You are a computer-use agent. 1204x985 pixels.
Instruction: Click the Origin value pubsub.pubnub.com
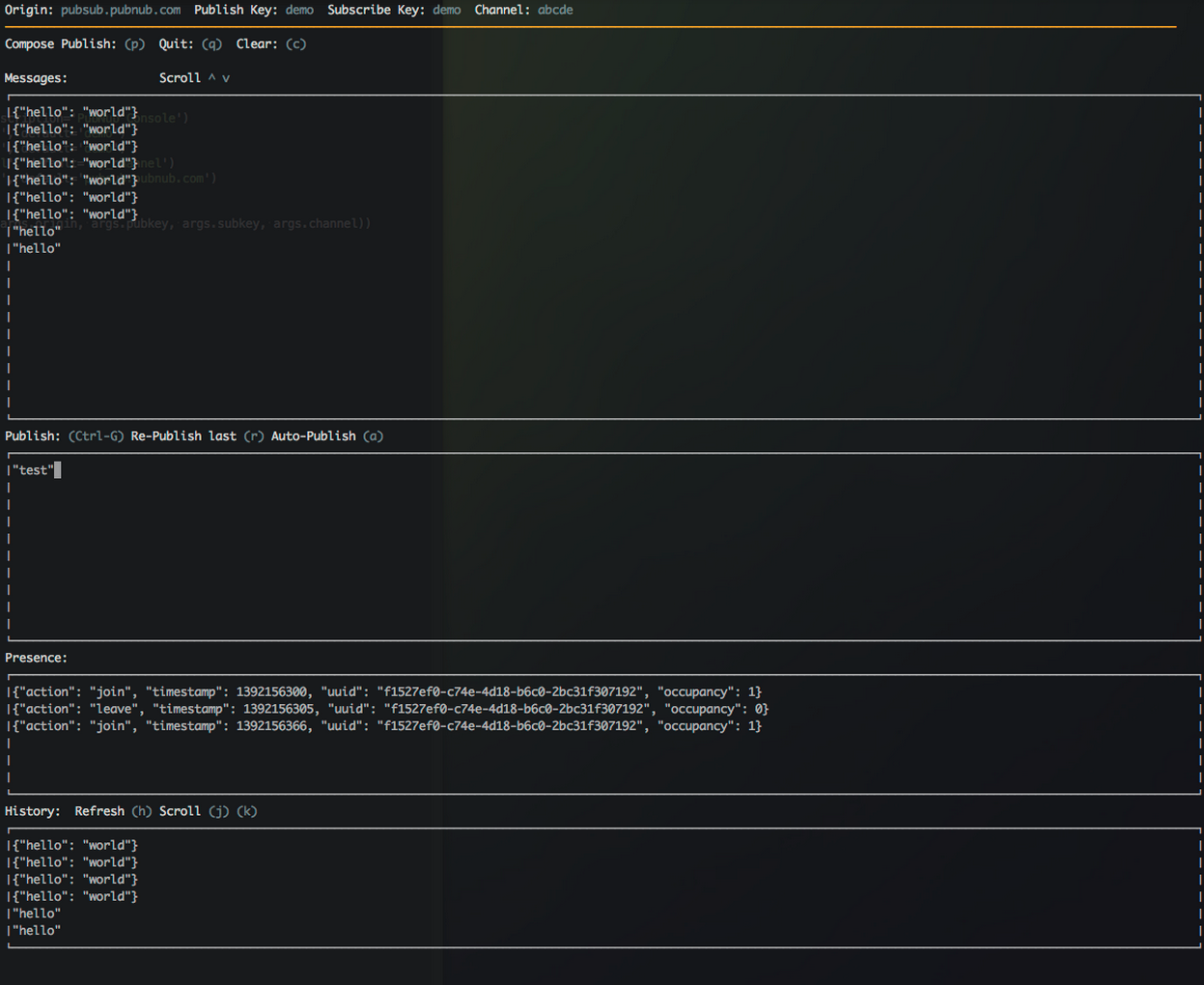pos(121,10)
